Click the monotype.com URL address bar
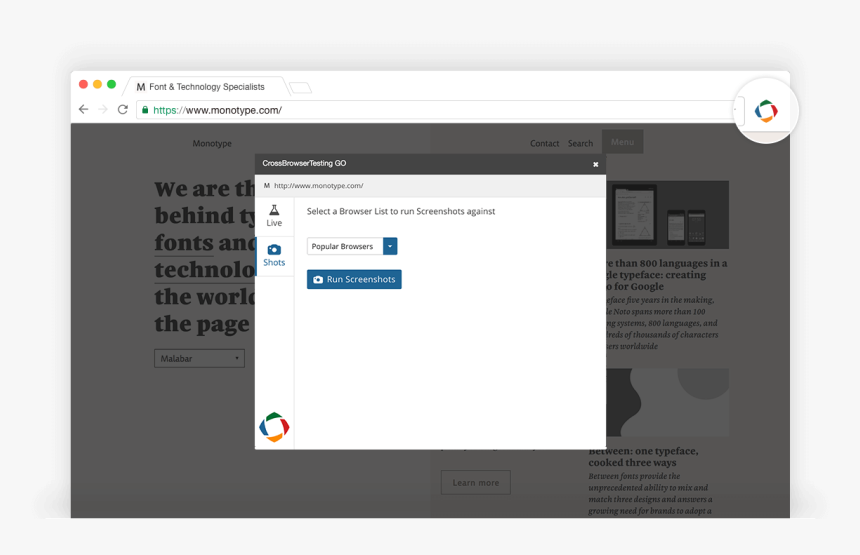 pyautogui.click(x=439, y=110)
